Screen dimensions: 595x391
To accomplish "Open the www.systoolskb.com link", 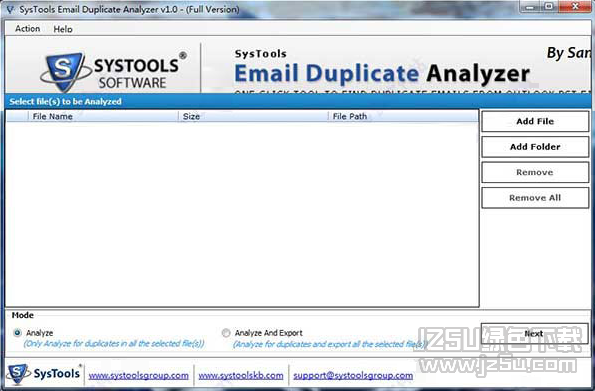I will click(x=241, y=376).
